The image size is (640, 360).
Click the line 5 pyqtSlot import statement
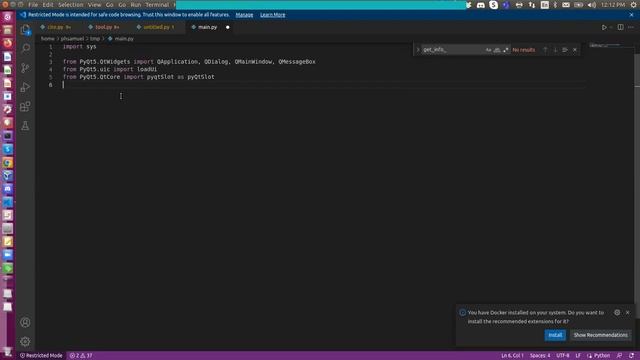coord(138,77)
